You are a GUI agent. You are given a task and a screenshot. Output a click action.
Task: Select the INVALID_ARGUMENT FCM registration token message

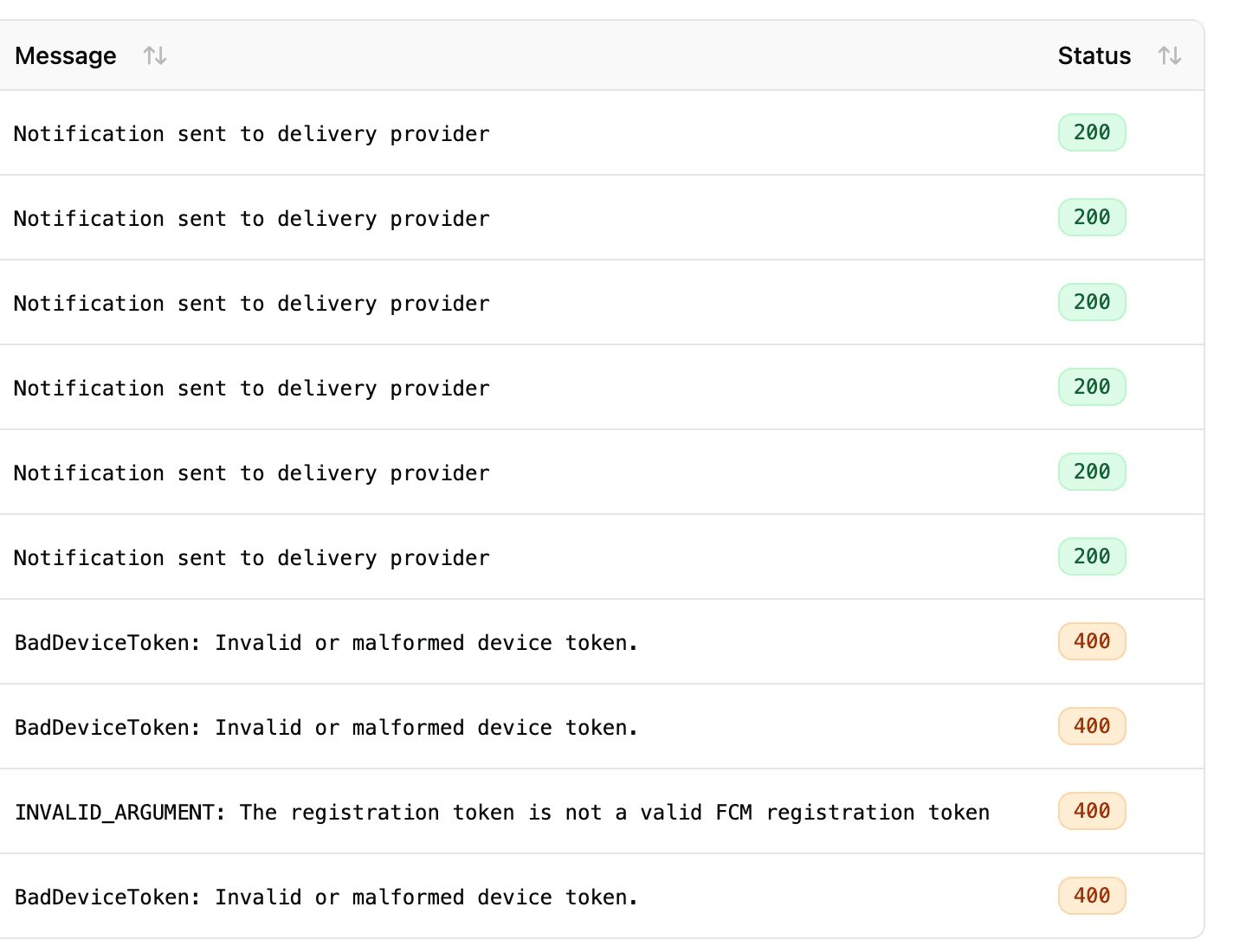click(x=502, y=813)
